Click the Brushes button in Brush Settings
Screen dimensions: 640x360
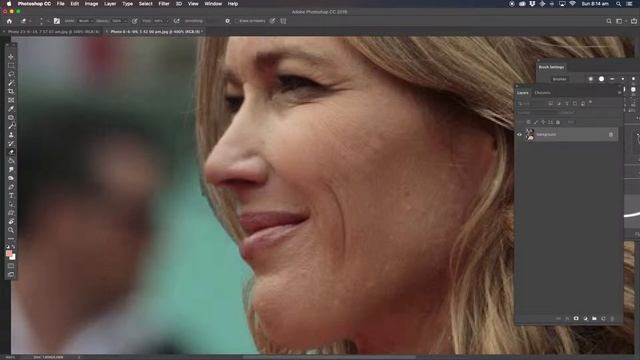coord(559,79)
